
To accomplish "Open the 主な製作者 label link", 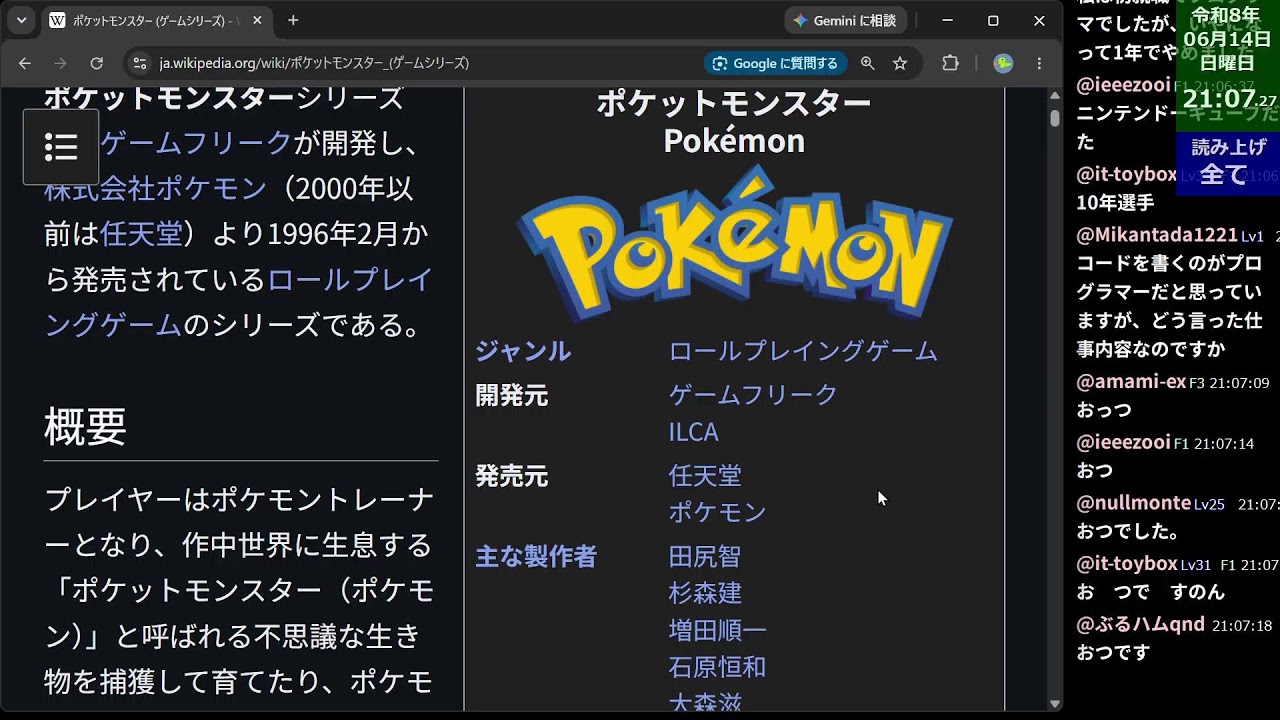I will click(536, 557).
